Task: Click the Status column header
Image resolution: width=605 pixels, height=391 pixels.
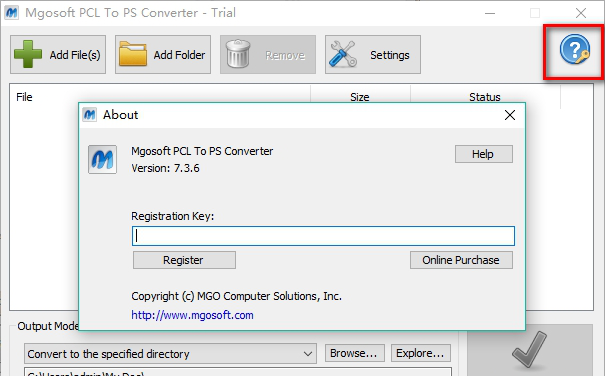Action: tap(485, 96)
